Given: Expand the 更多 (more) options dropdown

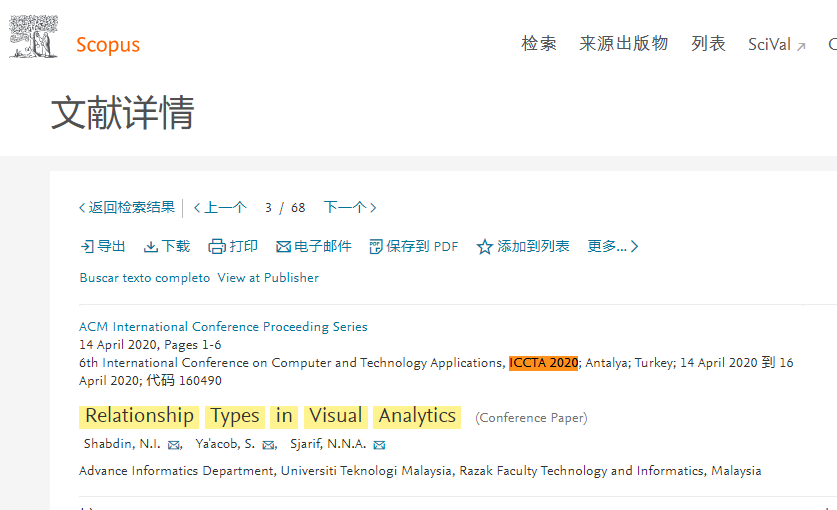Looking at the screenshot, I should (612, 246).
